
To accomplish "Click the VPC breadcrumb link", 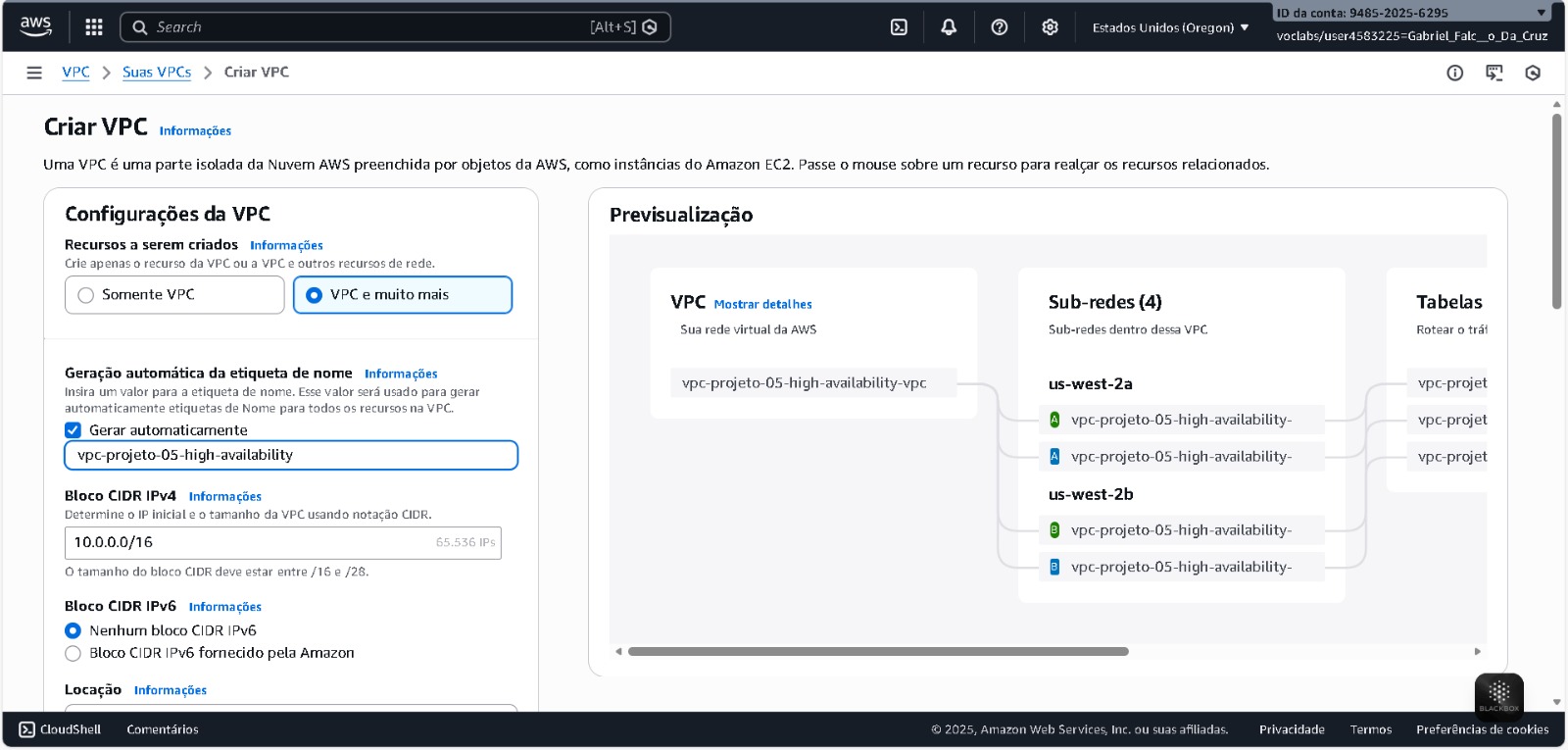I will coord(75,73).
